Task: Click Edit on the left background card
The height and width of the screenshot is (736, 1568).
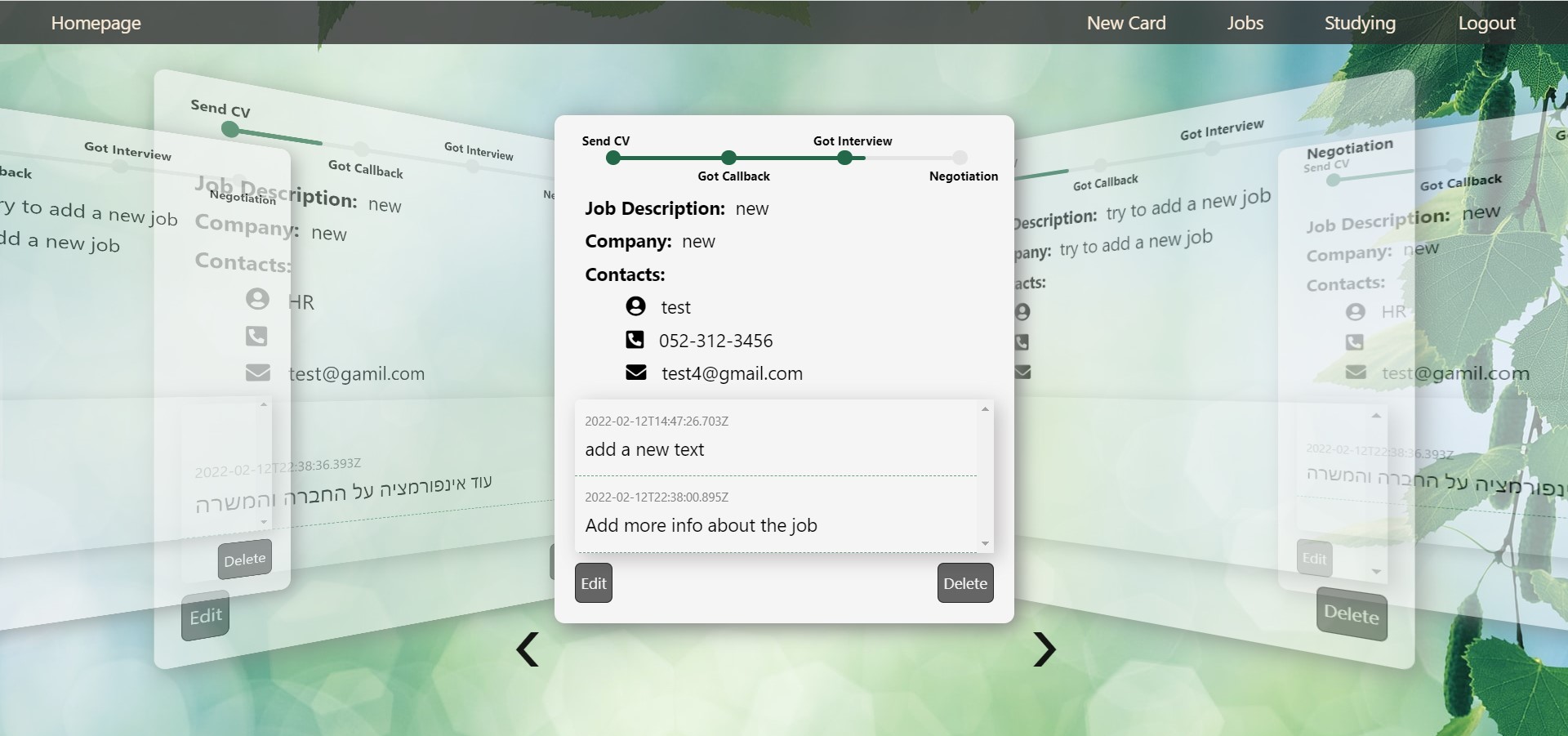Action: 206,616
